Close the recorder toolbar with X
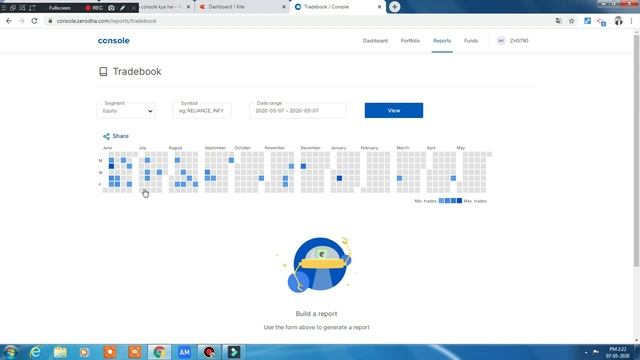 pyautogui.click(x=133, y=8)
